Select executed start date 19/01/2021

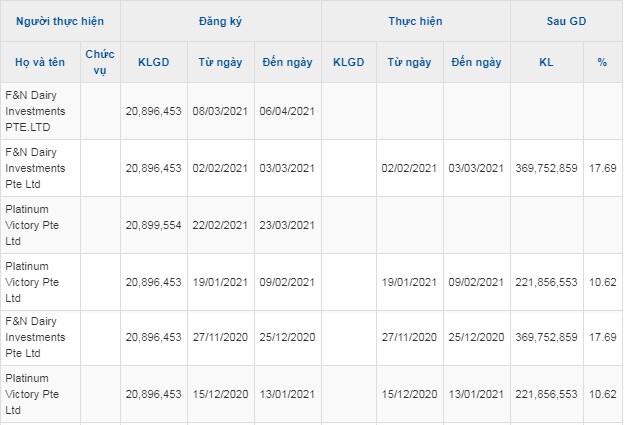(x=409, y=282)
